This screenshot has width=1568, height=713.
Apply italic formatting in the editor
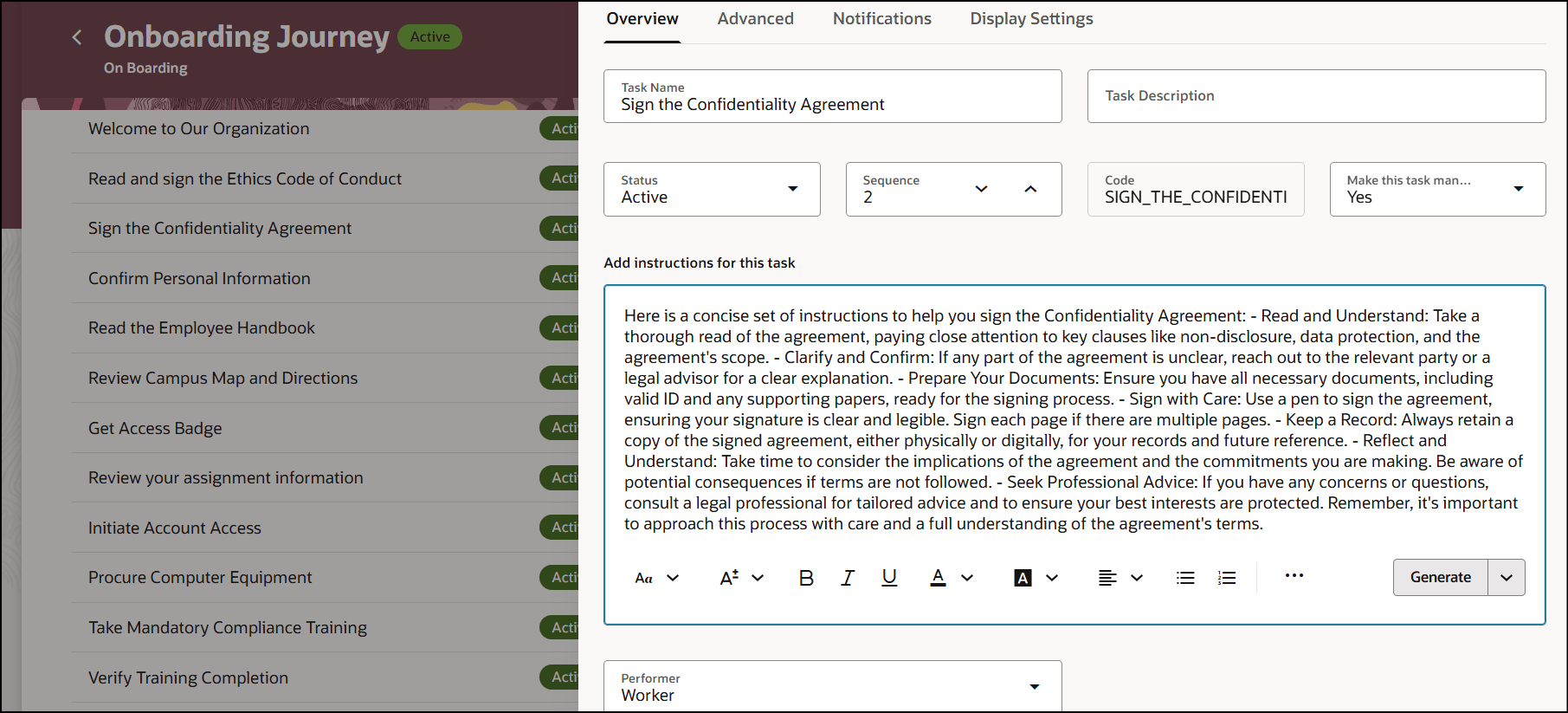coord(848,578)
